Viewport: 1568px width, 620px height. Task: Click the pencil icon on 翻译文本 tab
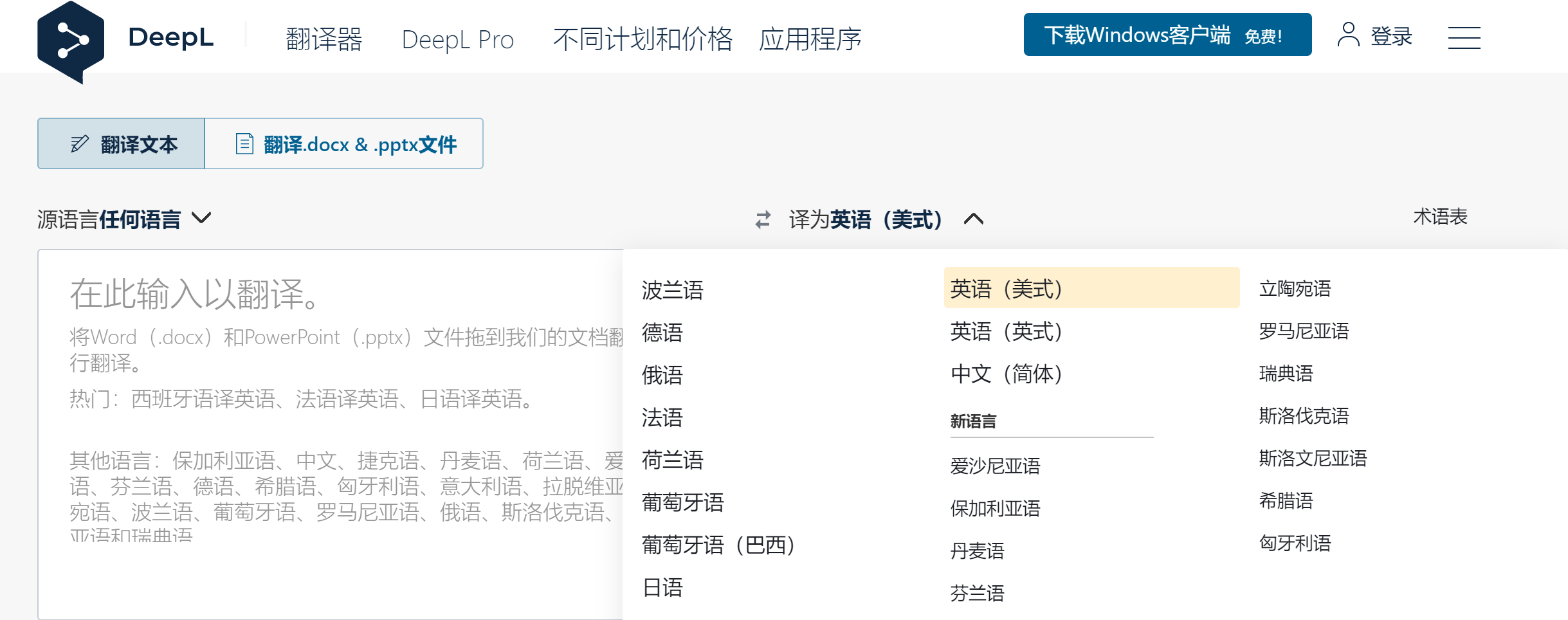point(78,143)
